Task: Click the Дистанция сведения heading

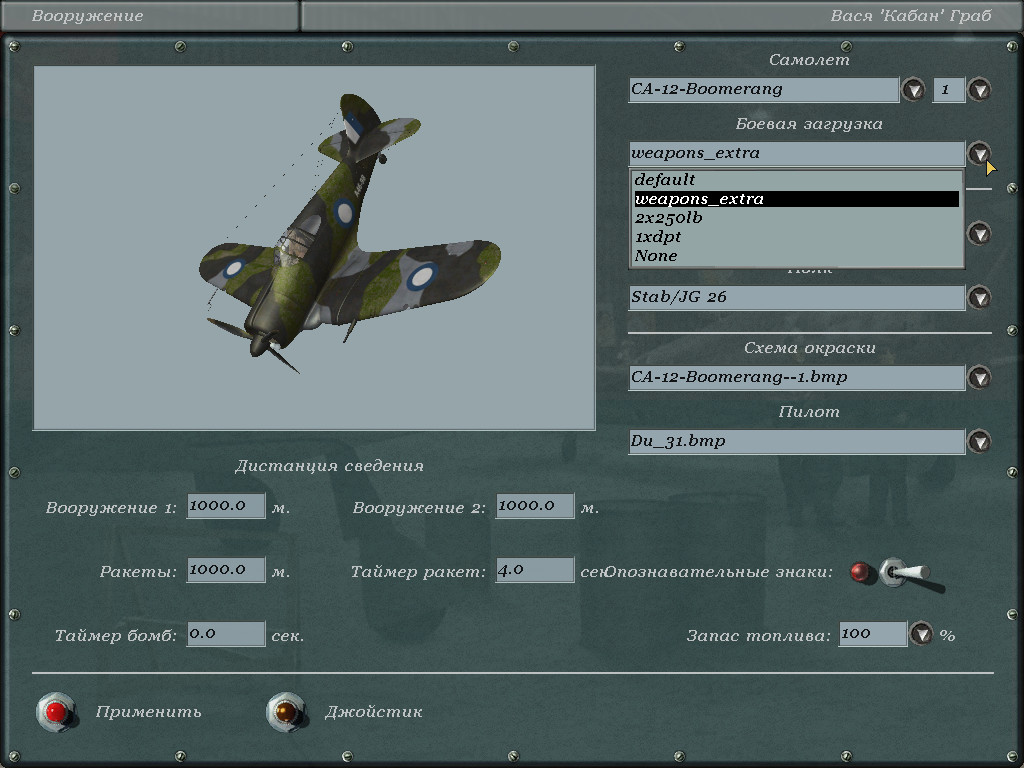Action: [x=329, y=466]
